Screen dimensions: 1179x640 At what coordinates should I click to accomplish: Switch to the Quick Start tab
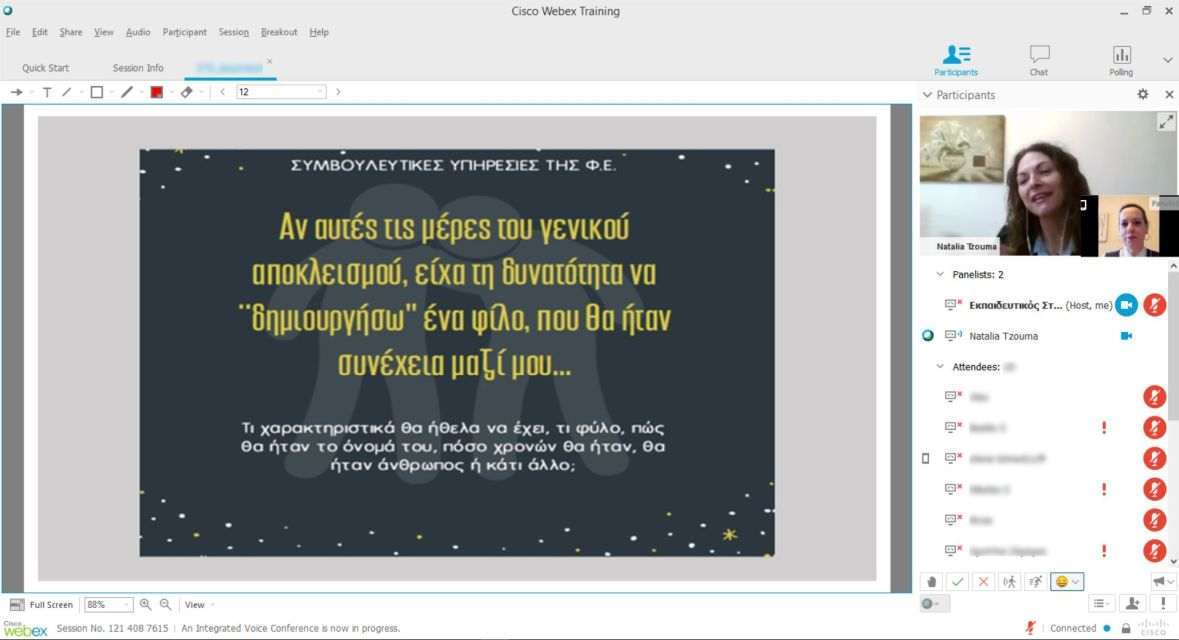click(45, 68)
